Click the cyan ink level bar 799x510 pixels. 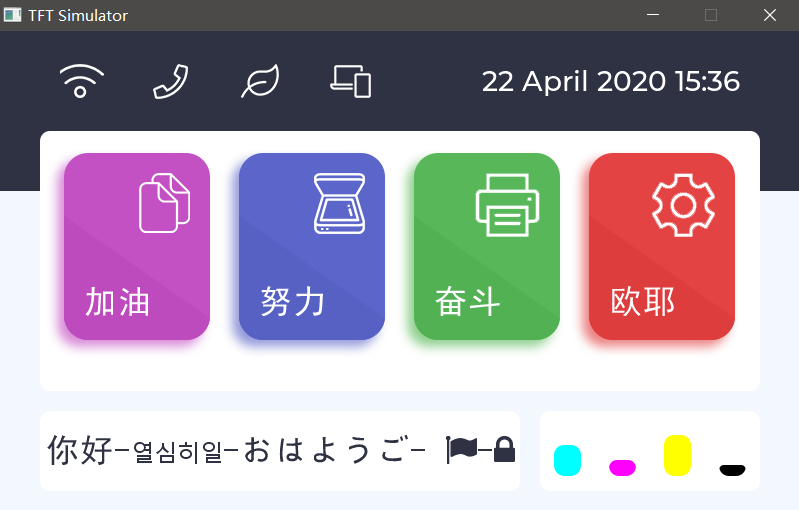pos(567,460)
